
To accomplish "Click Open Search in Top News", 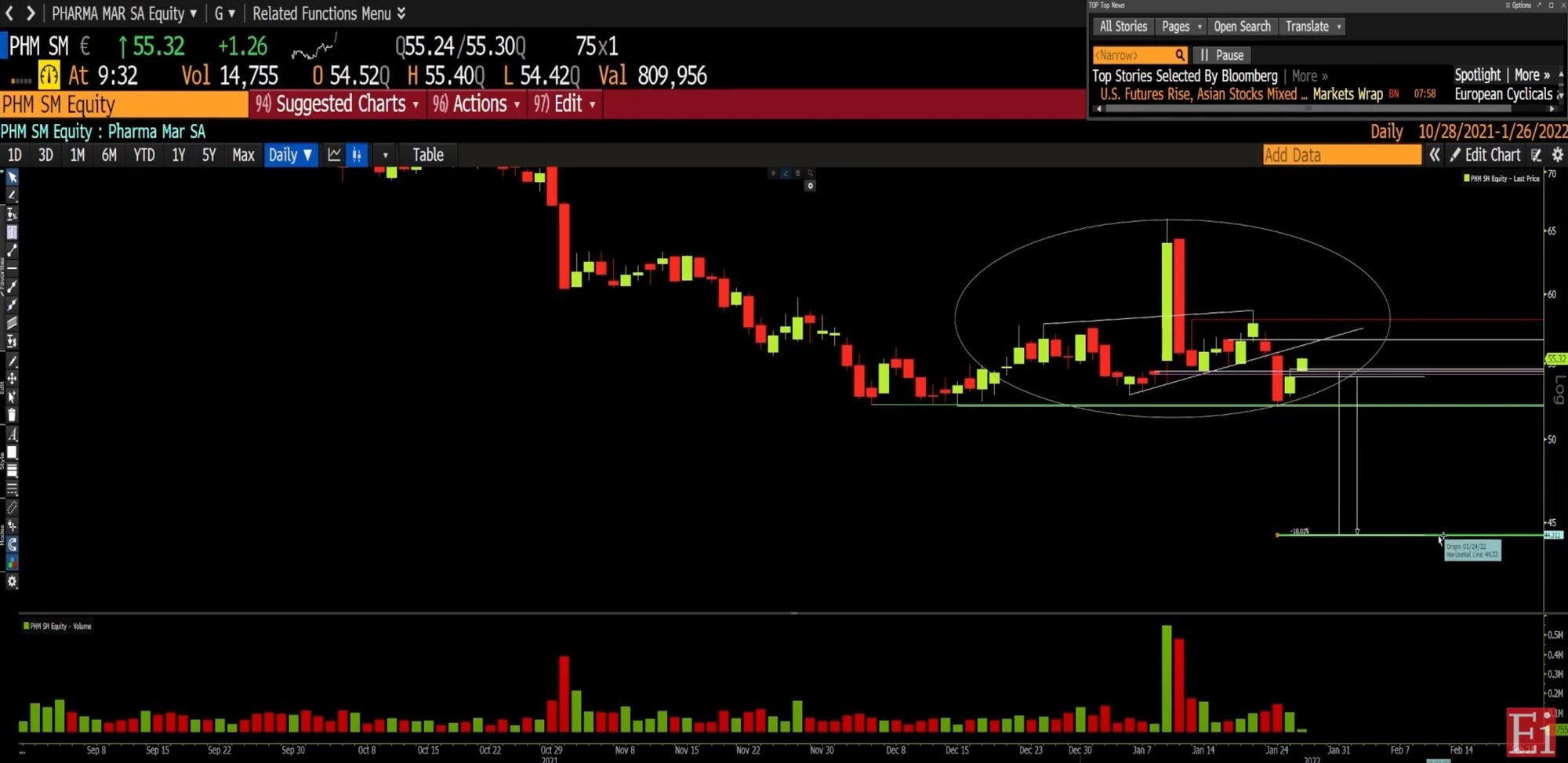I will pos(1243,27).
